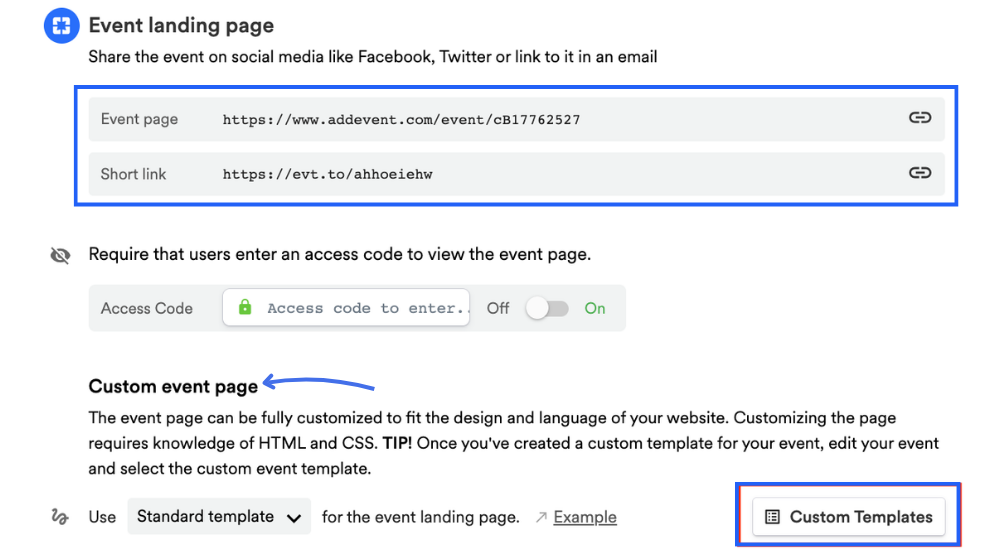Click the Custom event page heading
This screenshot has width=1000, height=550.
173,386
